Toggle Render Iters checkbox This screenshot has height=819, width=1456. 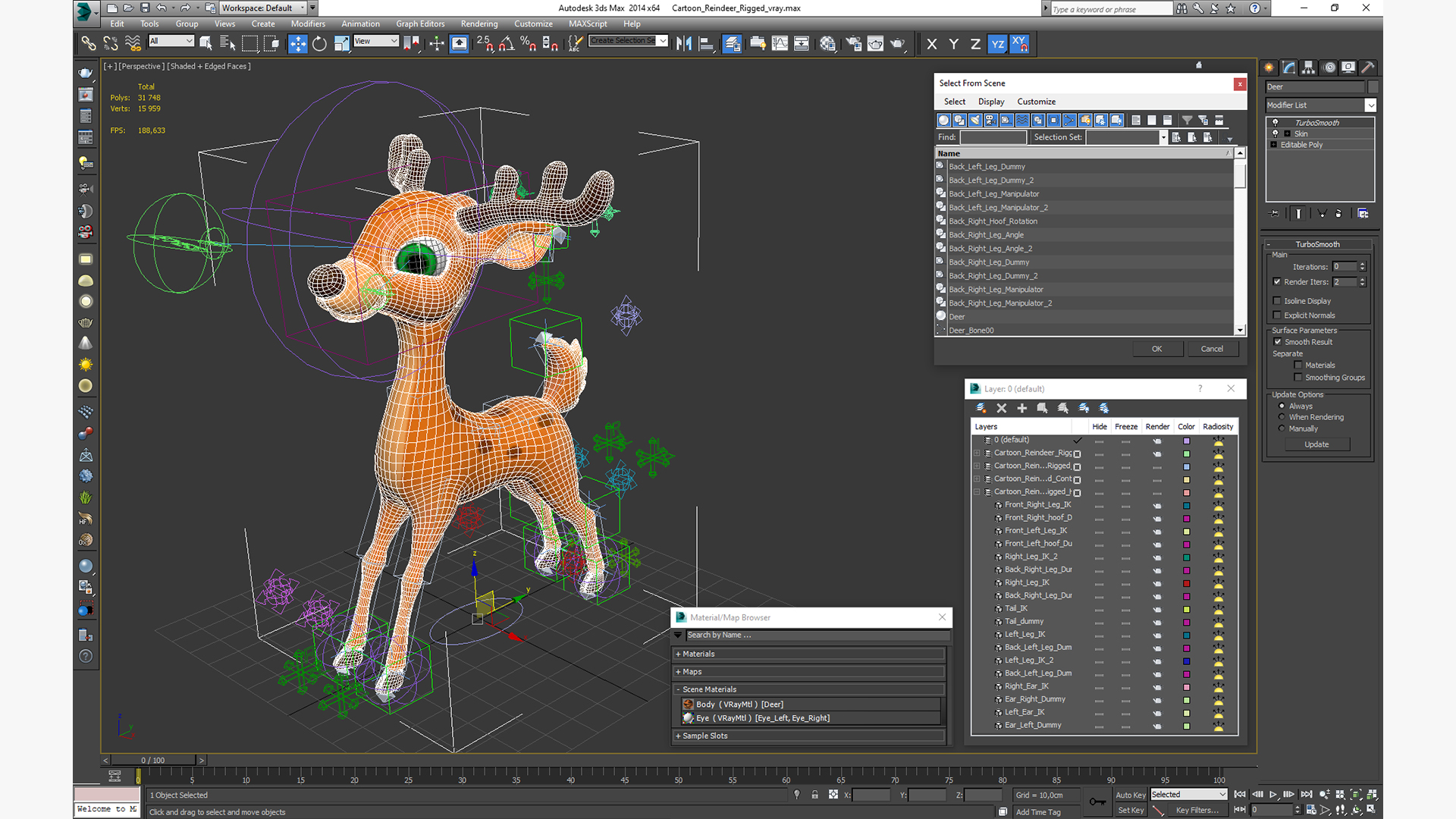coord(1277,282)
